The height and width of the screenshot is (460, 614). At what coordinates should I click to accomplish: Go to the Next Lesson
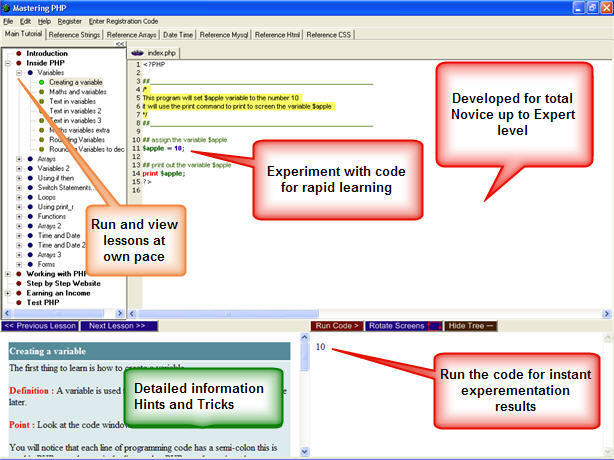[119, 326]
